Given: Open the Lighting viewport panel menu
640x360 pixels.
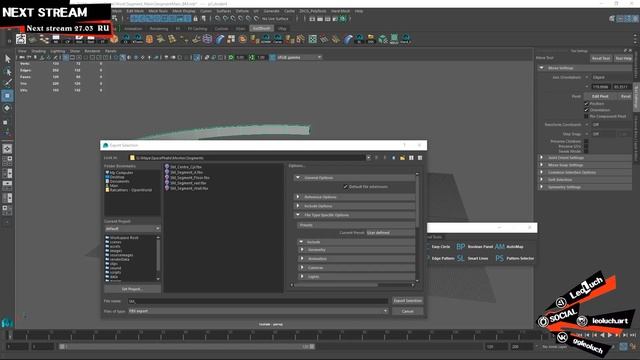Looking at the screenshot, I should [58, 51].
